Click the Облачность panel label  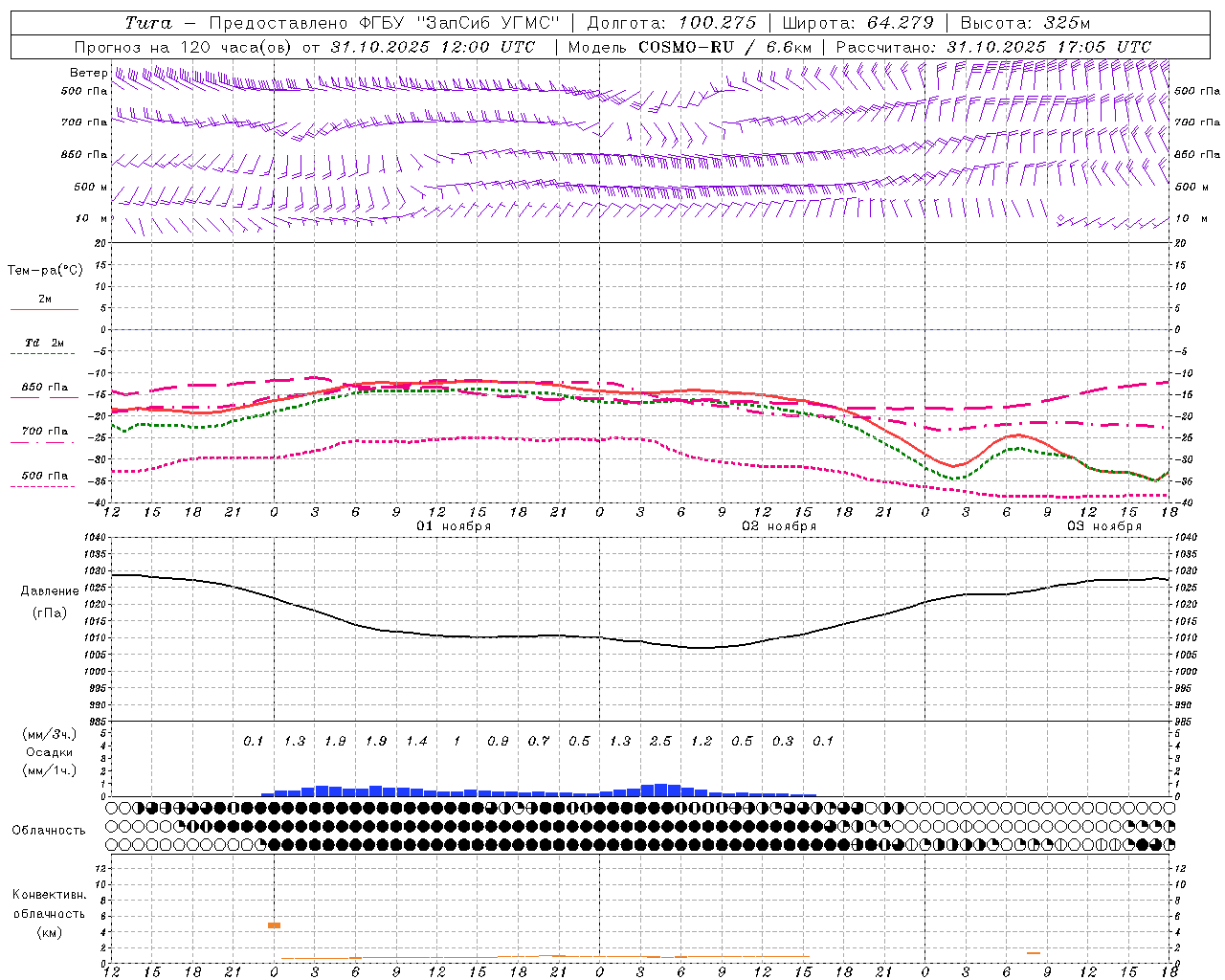click(x=49, y=831)
